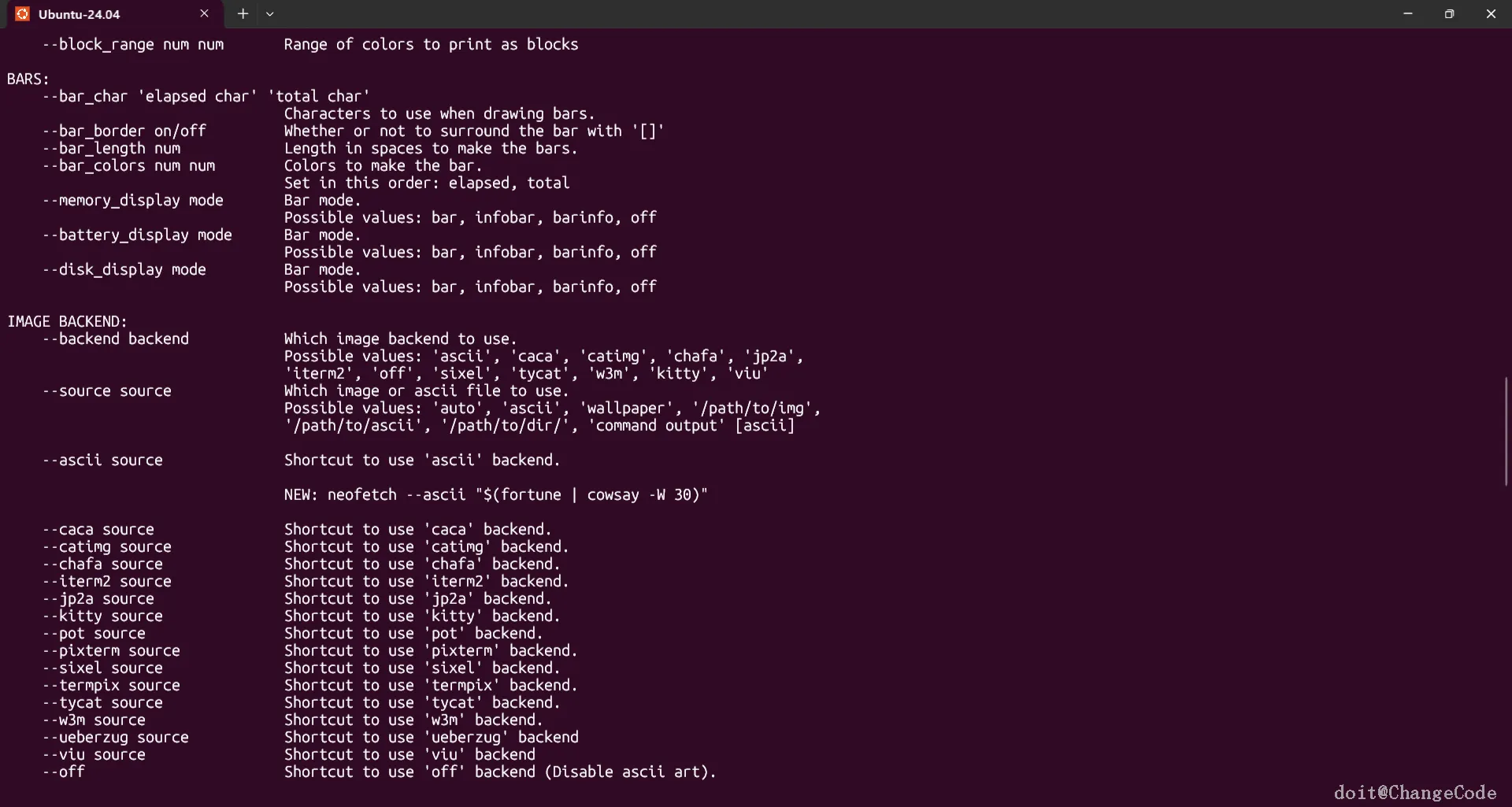This screenshot has width=1512, height=807.
Task: Click the --memory_display mode option
Action: click(x=133, y=200)
